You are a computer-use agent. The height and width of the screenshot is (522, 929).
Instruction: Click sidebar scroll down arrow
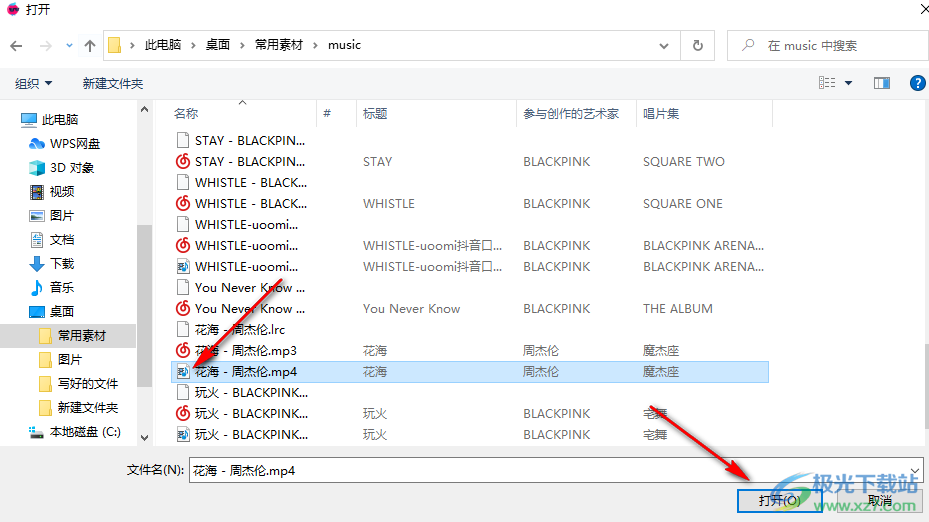(145, 438)
